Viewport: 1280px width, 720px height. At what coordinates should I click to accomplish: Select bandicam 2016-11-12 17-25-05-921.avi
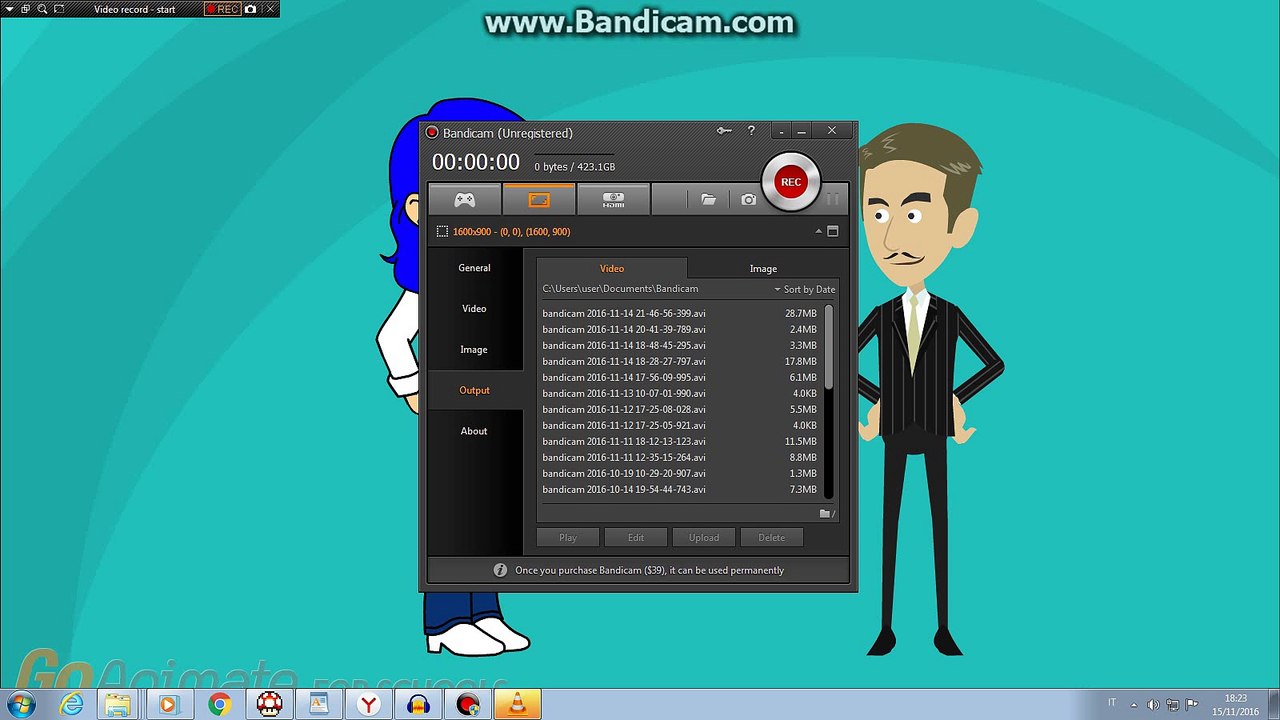680,425
